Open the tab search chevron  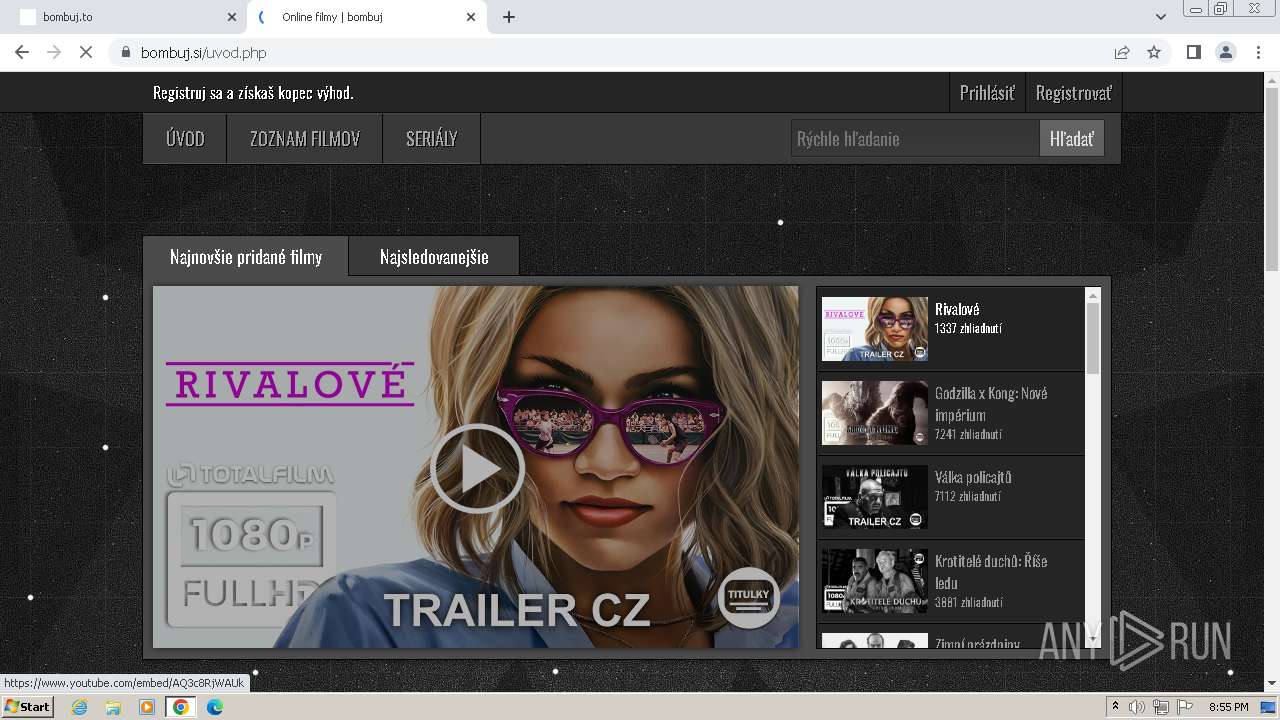[1160, 17]
